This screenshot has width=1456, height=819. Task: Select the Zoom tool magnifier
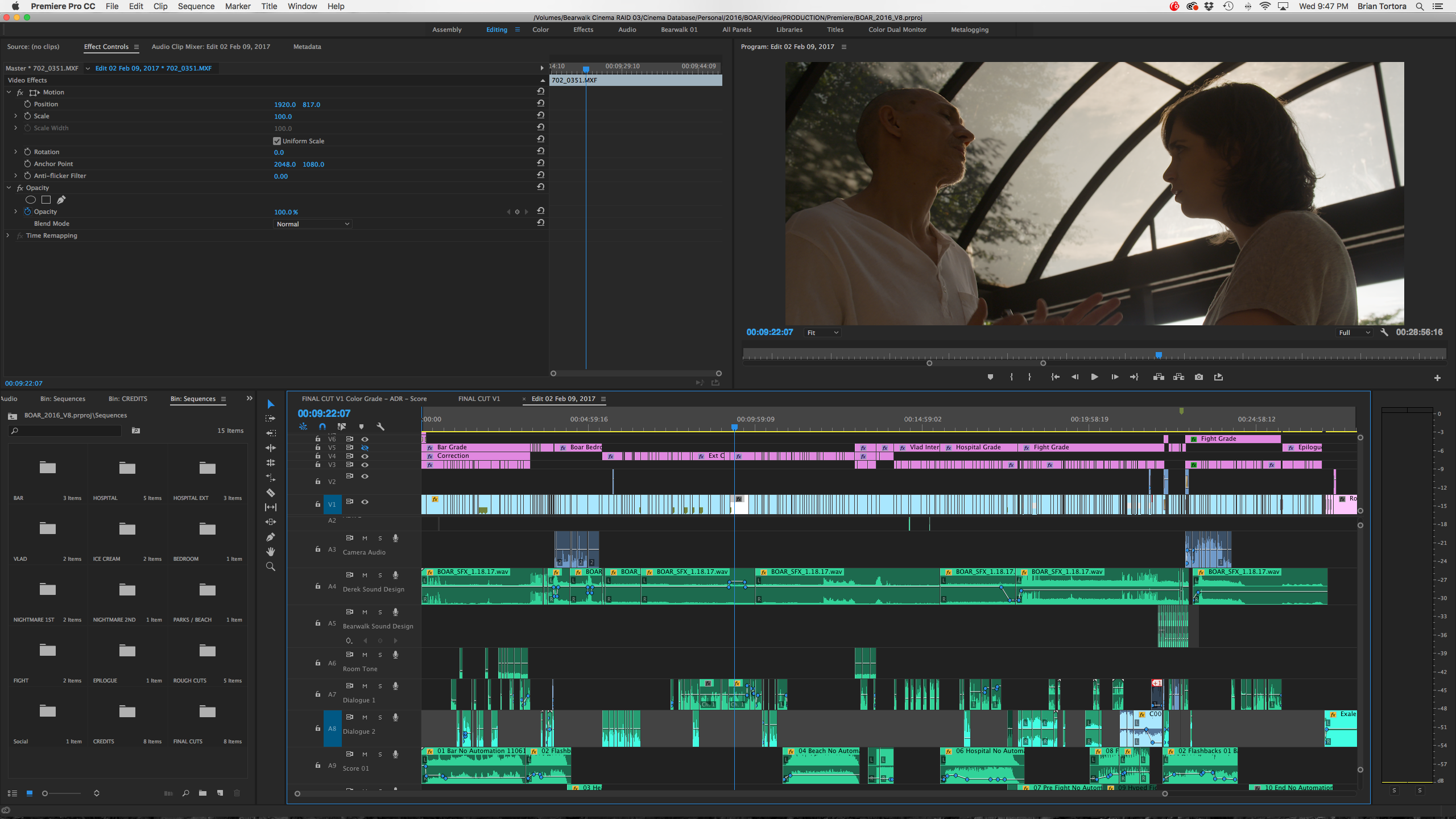click(271, 566)
